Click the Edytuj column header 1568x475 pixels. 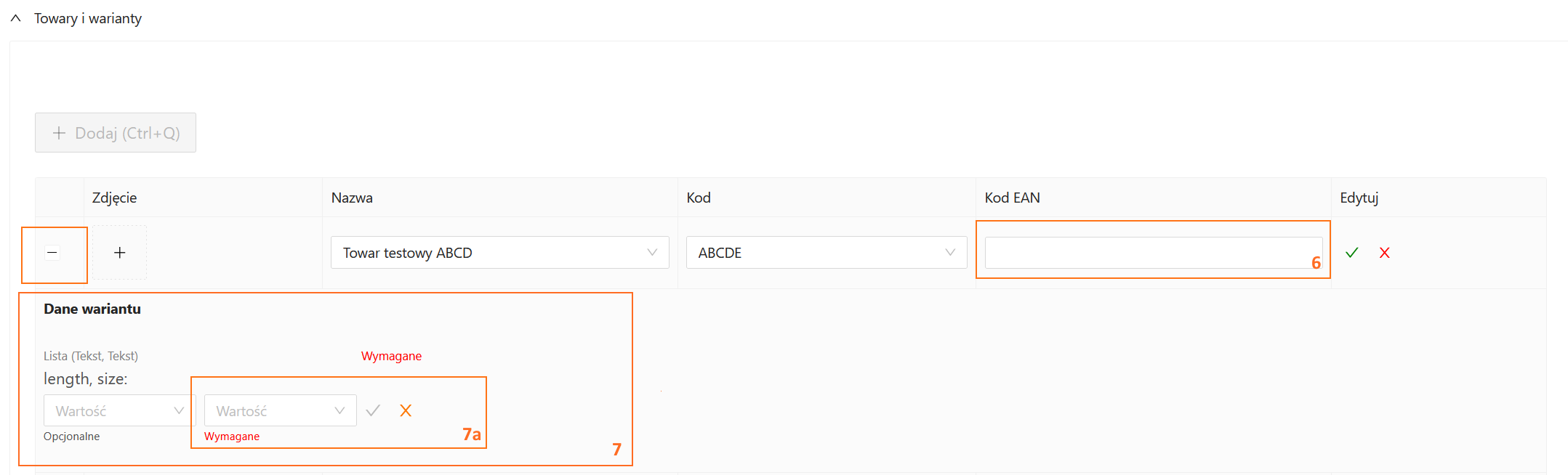pyautogui.click(x=1359, y=198)
